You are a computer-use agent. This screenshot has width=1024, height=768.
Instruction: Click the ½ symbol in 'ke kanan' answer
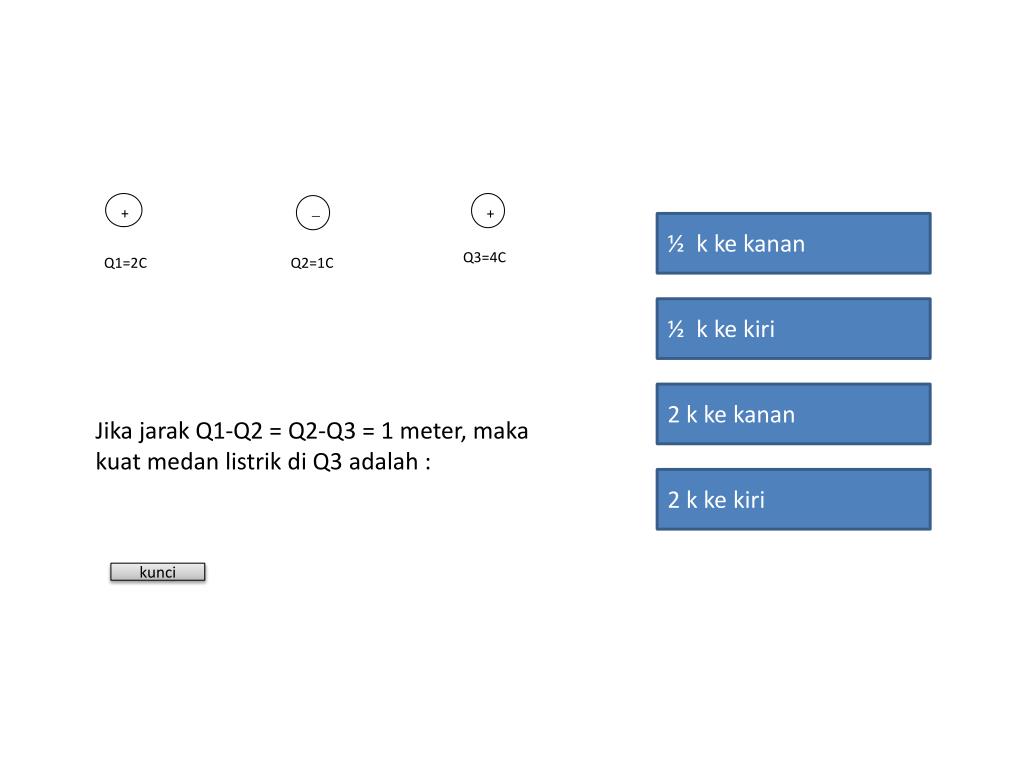click(x=676, y=244)
